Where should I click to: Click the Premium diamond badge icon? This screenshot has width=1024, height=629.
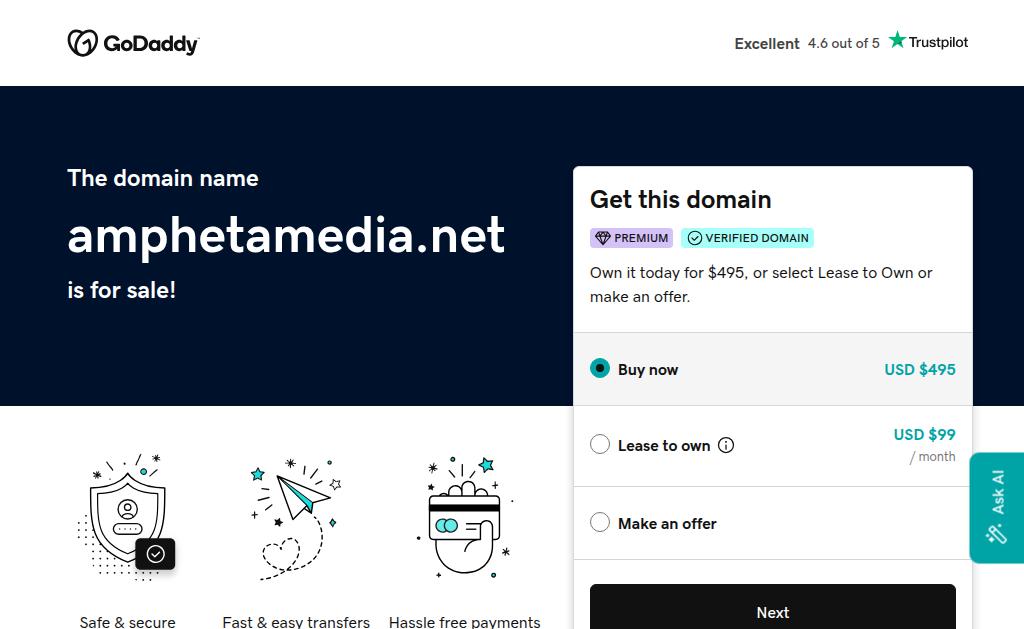pos(602,238)
